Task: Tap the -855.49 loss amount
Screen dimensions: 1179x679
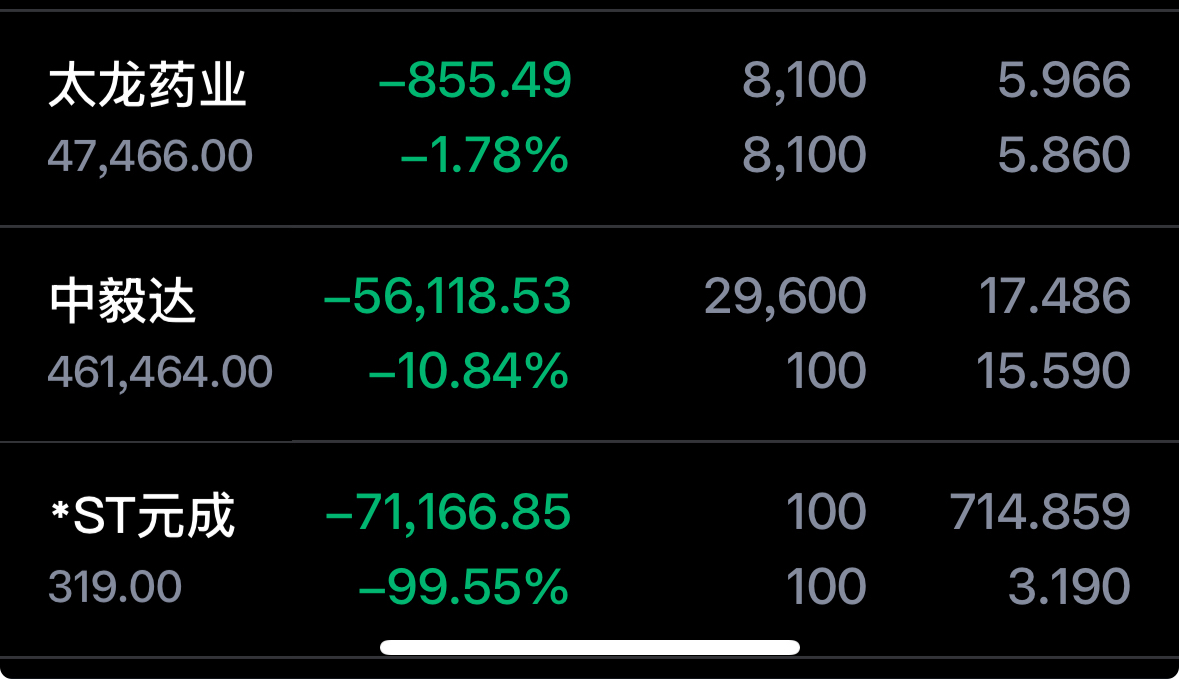Action: (x=474, y=80)
